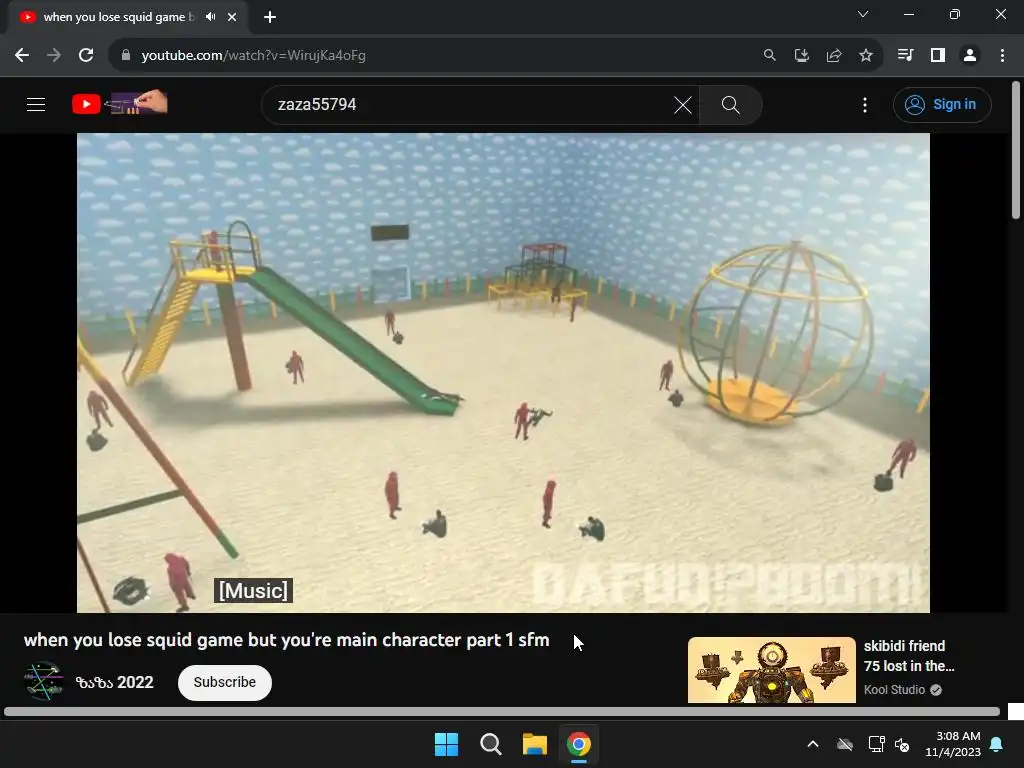Open the clock showing 3:08 AM
This screenshot has height=768, width=1024.
pyautogui.click(x=953, y=744)
